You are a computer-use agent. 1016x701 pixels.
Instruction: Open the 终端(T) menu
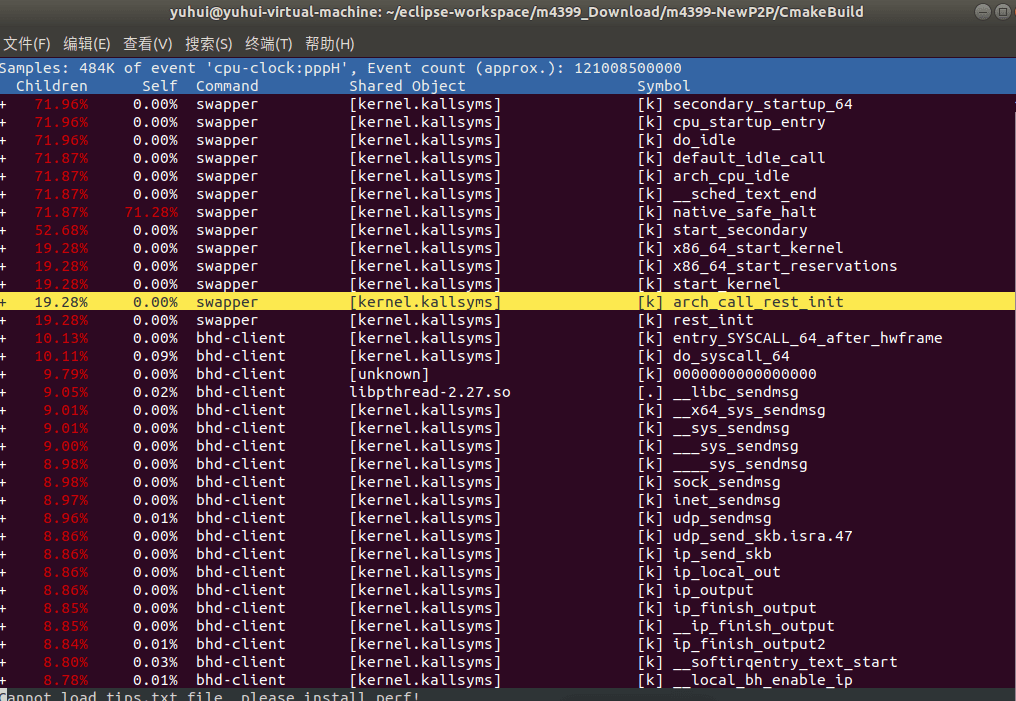pos(269,44)
